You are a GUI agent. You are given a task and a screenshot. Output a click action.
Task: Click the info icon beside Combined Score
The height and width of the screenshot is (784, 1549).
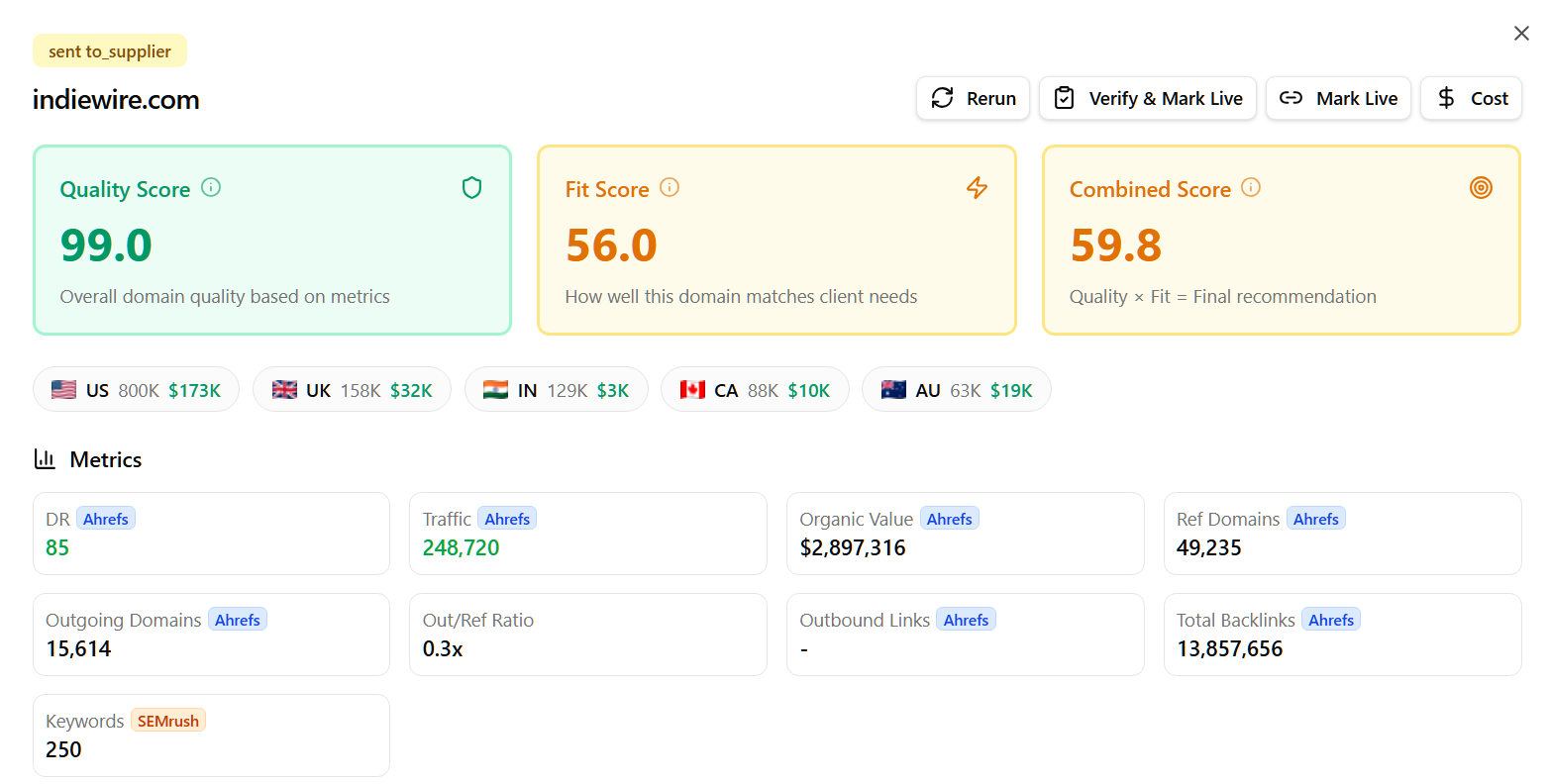click(x=1250, y=187)
